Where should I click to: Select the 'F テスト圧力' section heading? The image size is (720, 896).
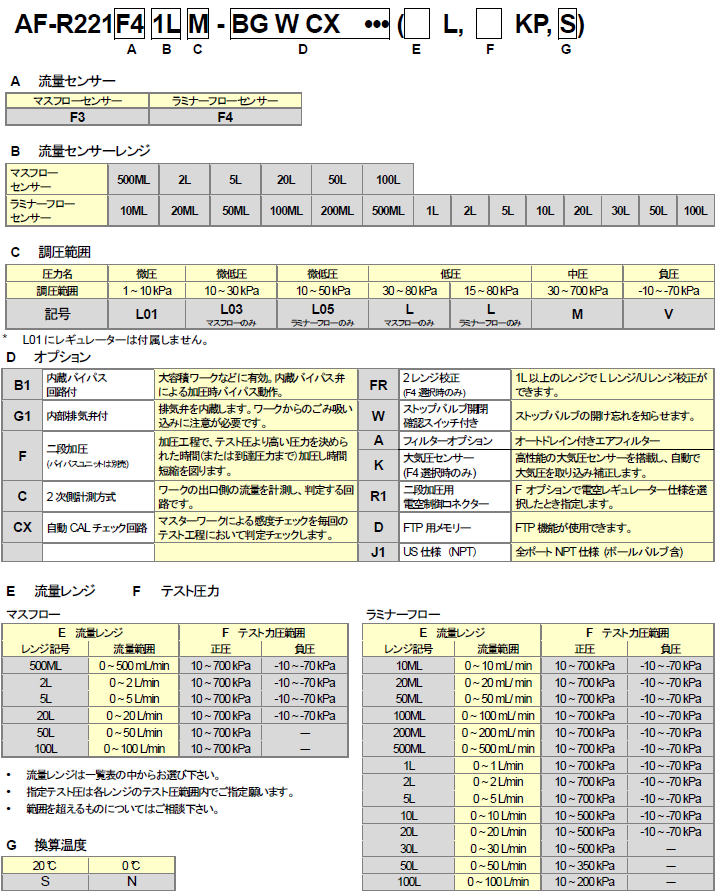coord(176,591)
